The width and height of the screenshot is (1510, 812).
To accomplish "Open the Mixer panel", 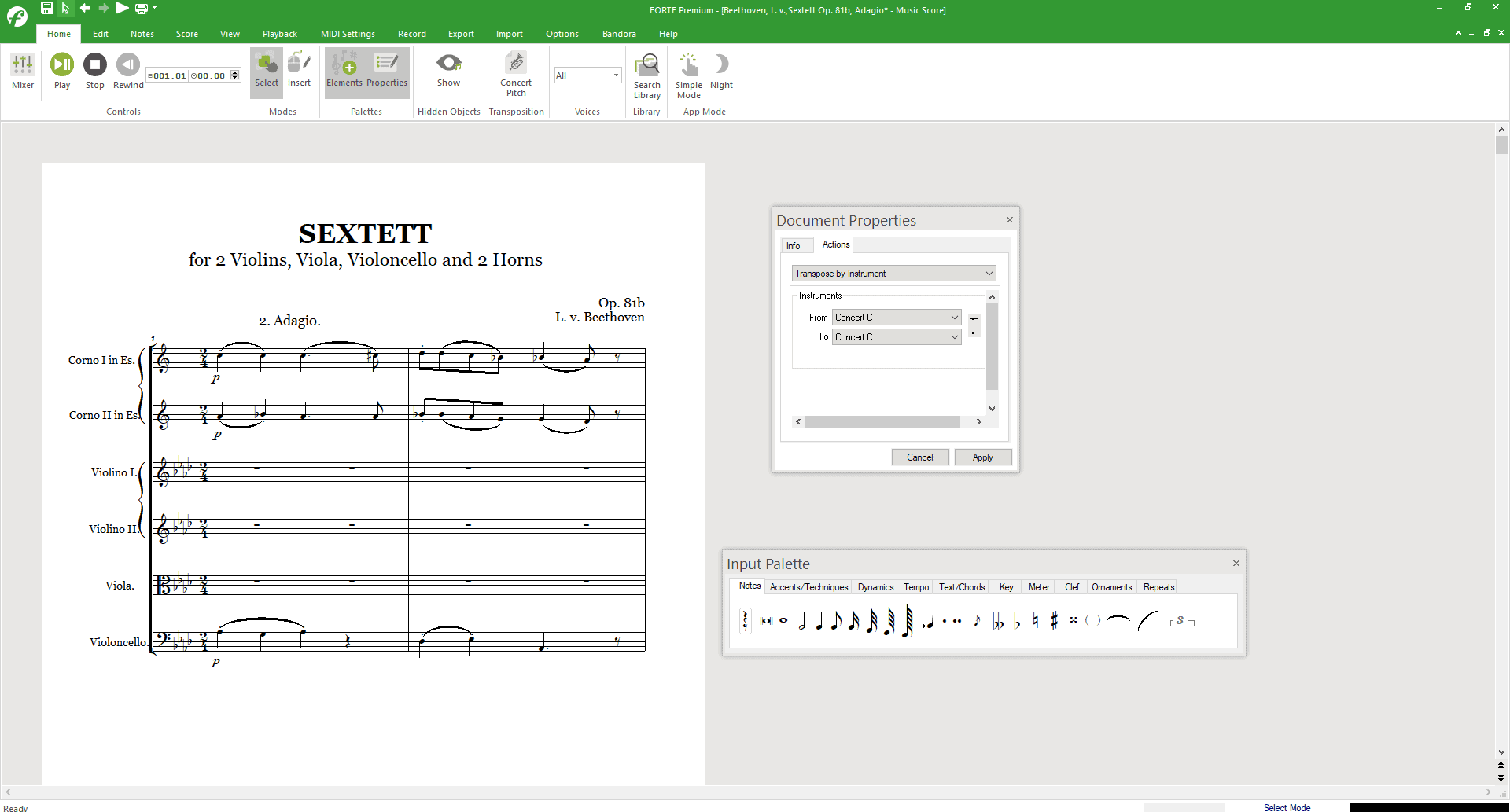I will pyautogui.click(x=23, y=72).
